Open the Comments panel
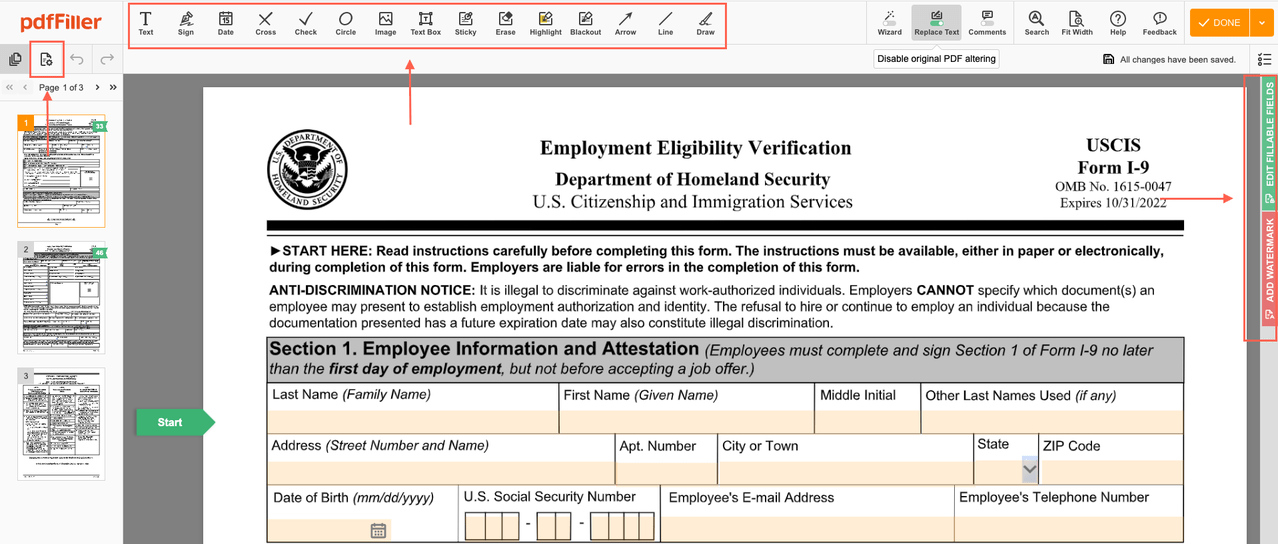Screen dimensions: 1278x544 click(x=987, y=23)
